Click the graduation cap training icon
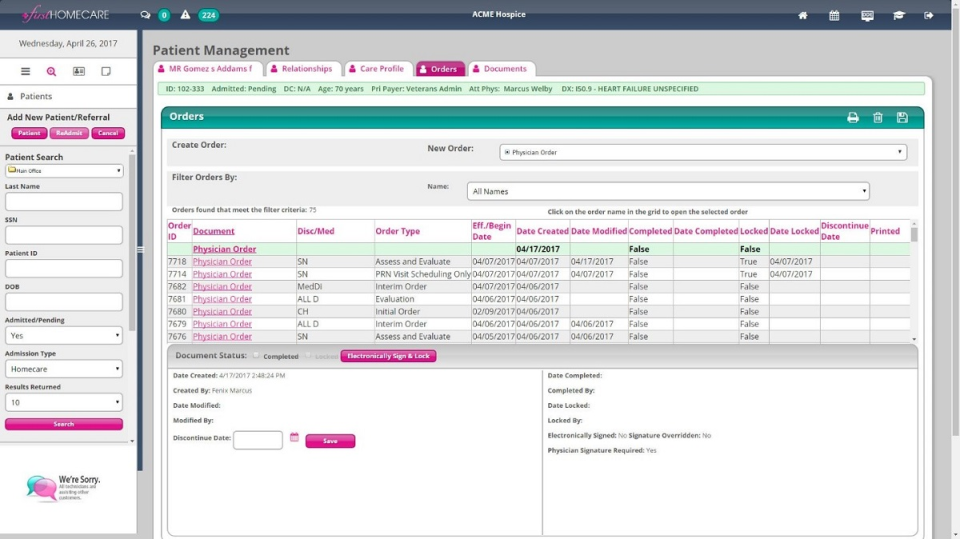This screenshot has height=539, width=960. [x=898, y=15]
